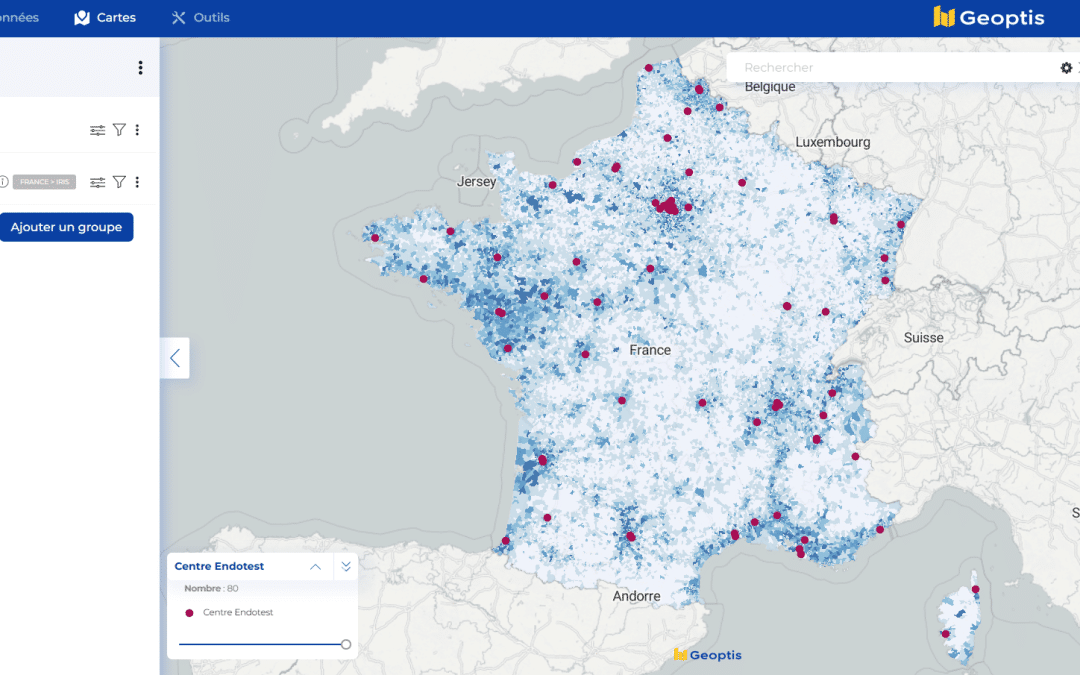Image resolution: width=1080 pixels, height=675 pixels.
Task: Collapse the left sidebar panel arrow
Action: point(175,357)
